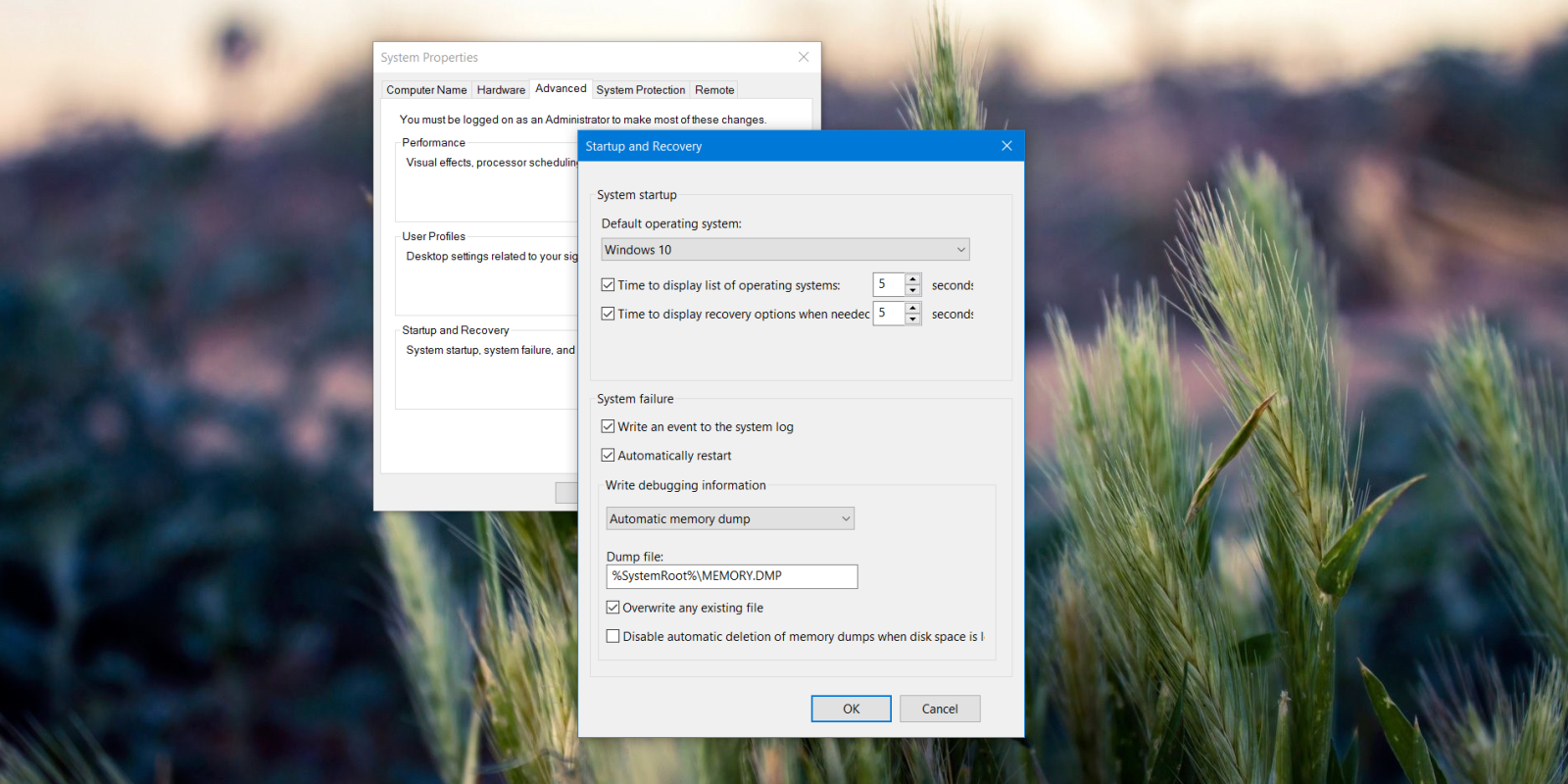Increase operating systems list display time
The width and height of the screenshot is (1568, 784).
click(913, 279)
